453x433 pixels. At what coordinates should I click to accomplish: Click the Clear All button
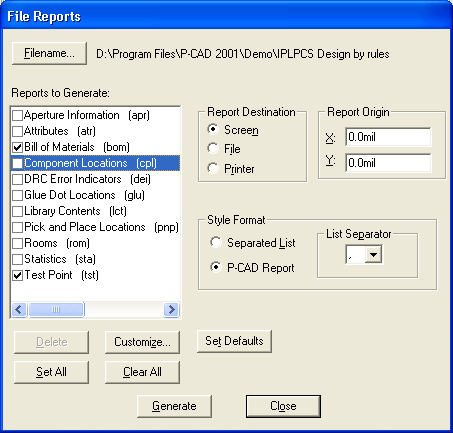point(142,372)
